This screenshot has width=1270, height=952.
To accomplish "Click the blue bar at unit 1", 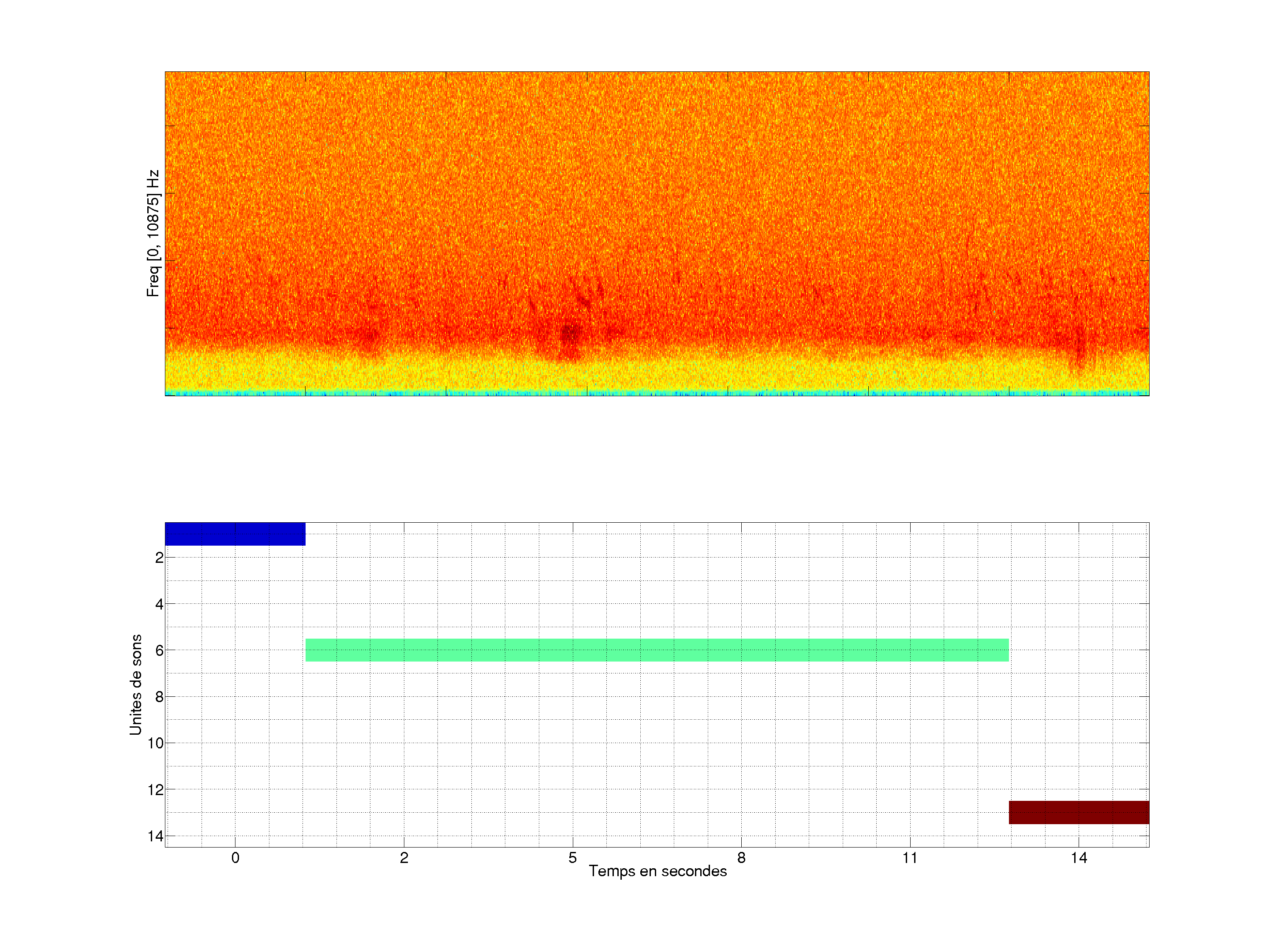I will 235,534.
